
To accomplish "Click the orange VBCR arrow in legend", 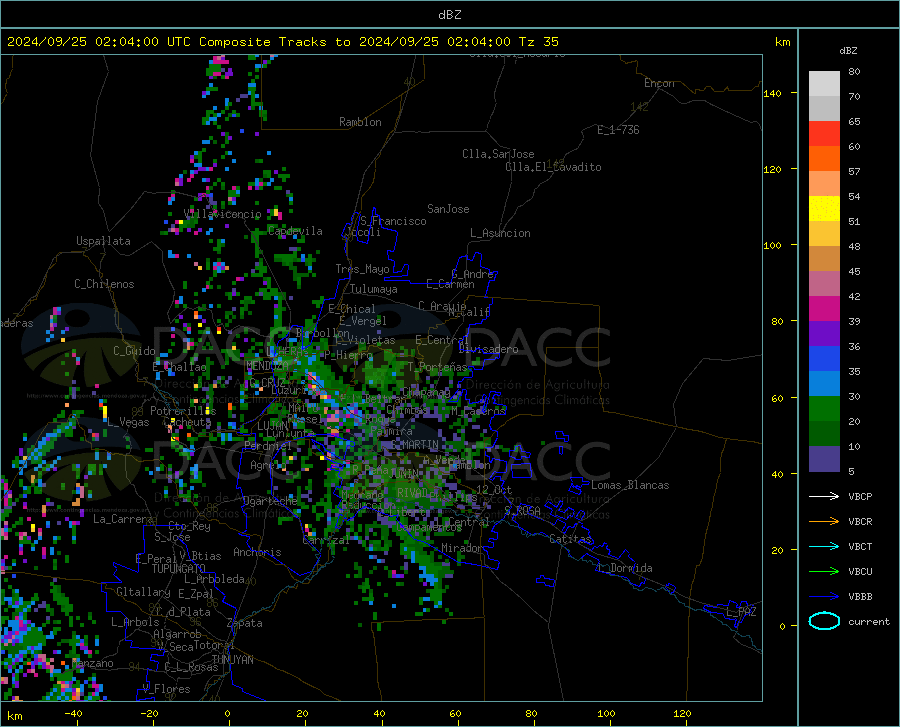I will pos(824,522).
